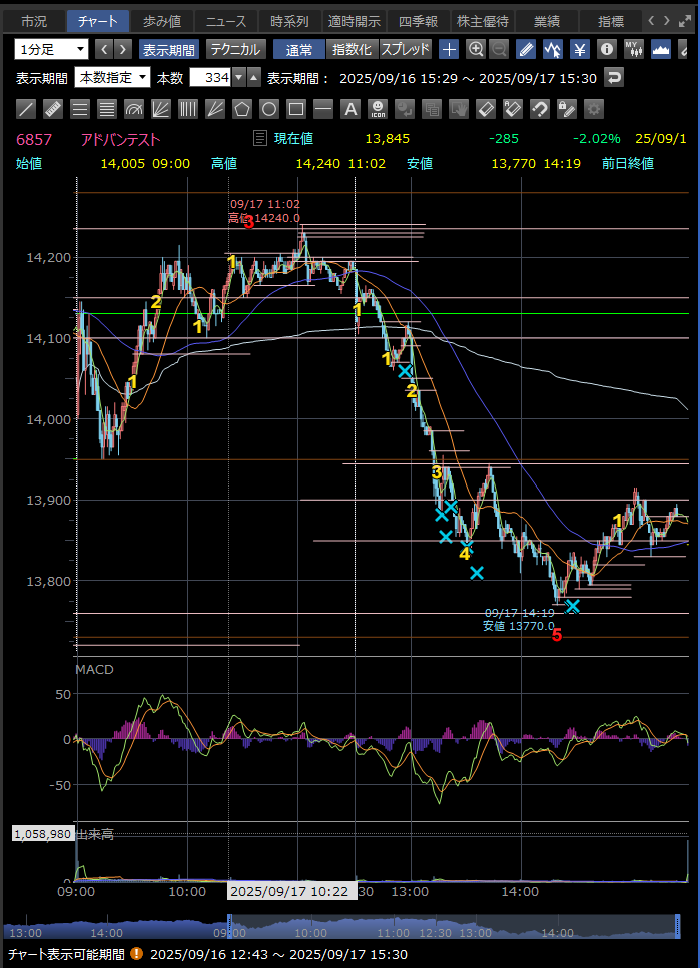
Task: Enable 指数化 display mode
Action: 353,49
